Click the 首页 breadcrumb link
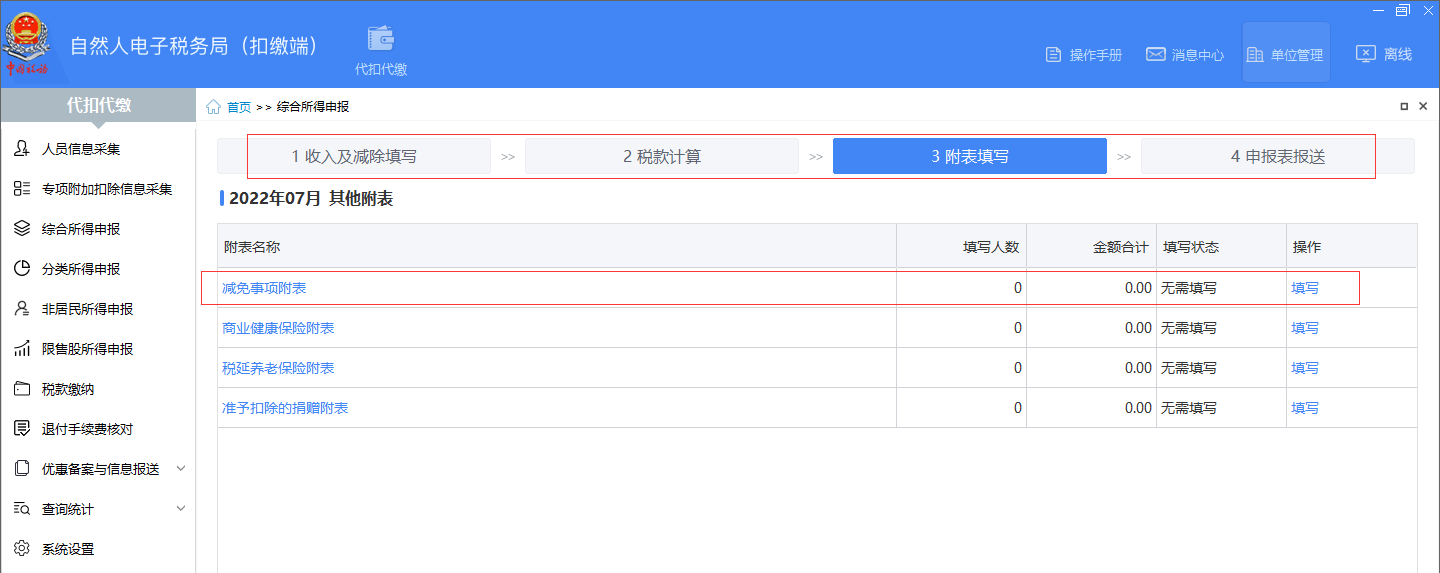 coord(239,107)
